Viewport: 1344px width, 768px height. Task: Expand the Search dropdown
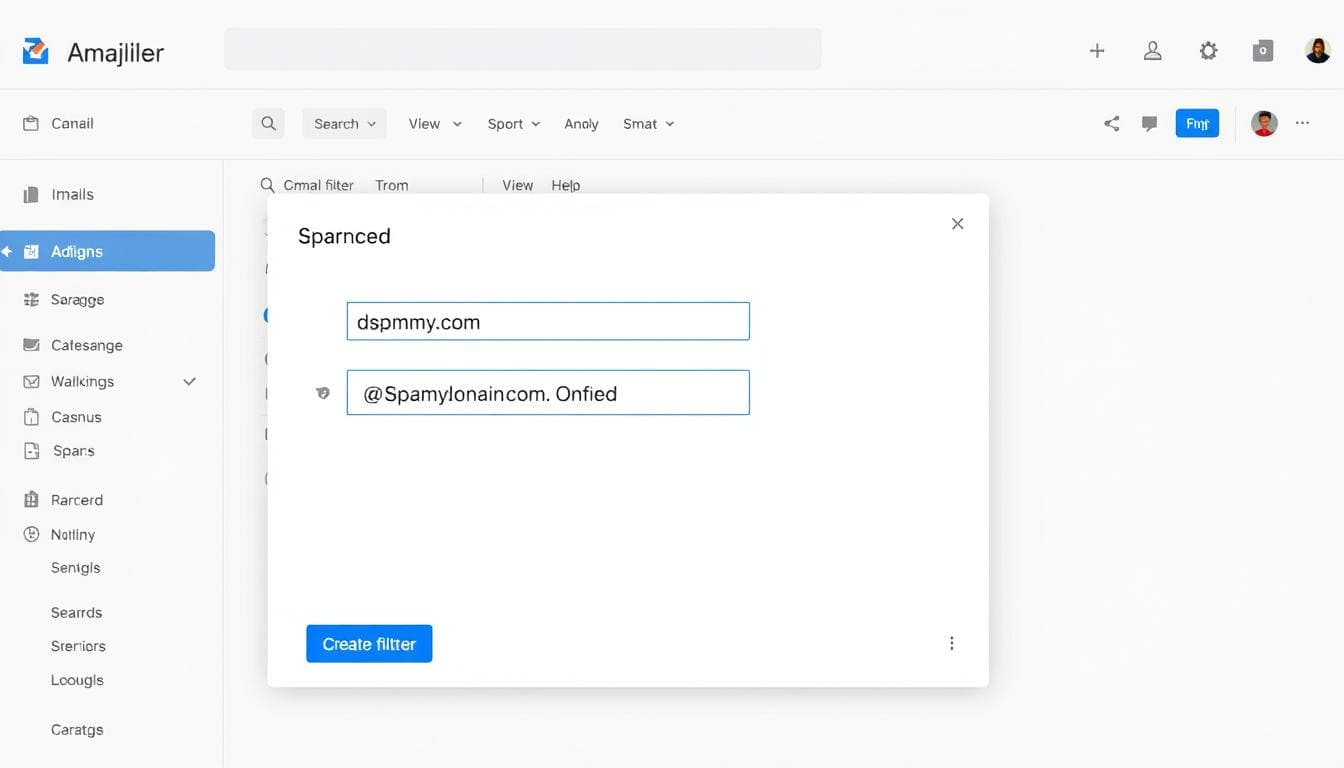click(344, 124)
